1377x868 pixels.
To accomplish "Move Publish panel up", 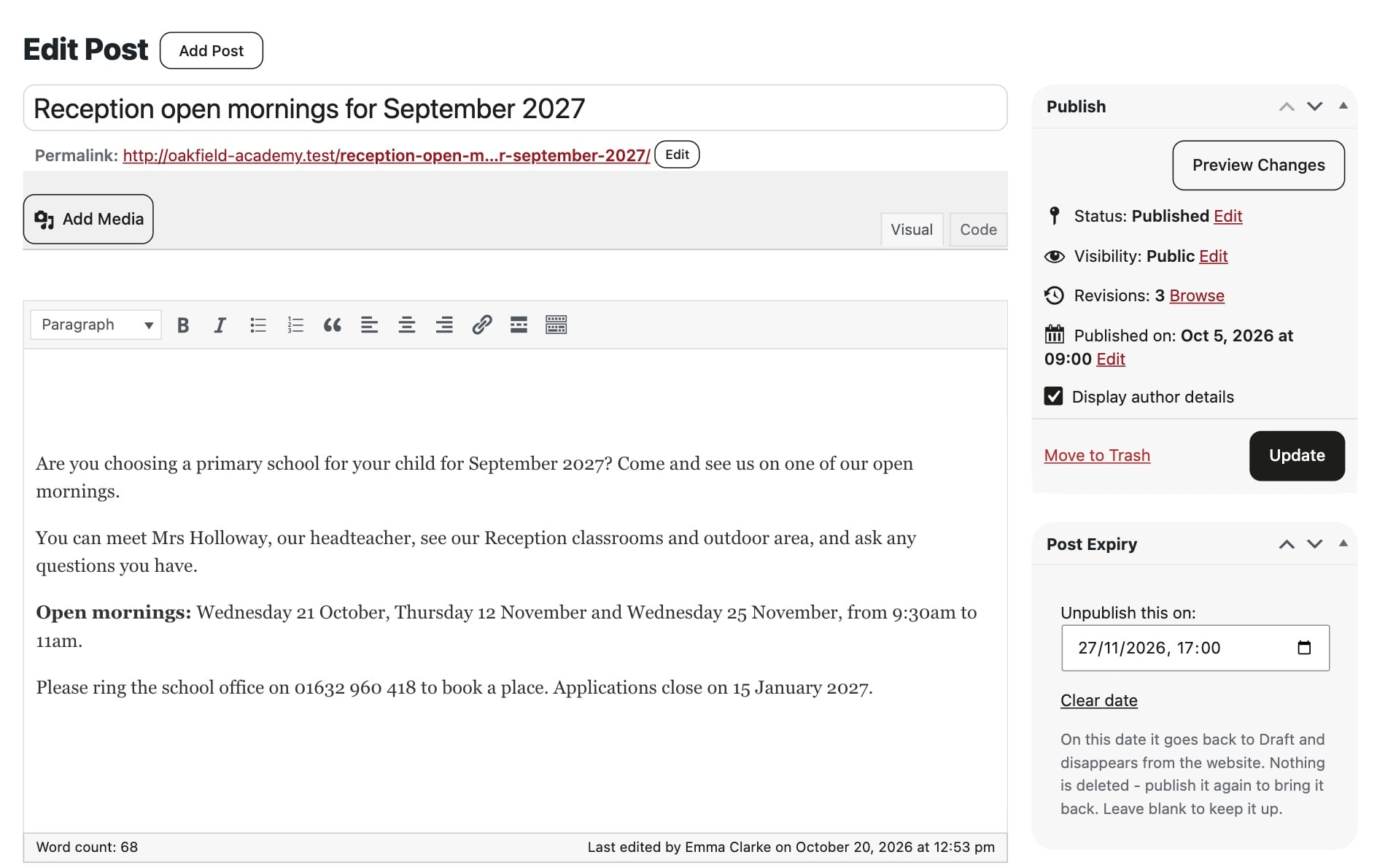I will coord(1287,106).
